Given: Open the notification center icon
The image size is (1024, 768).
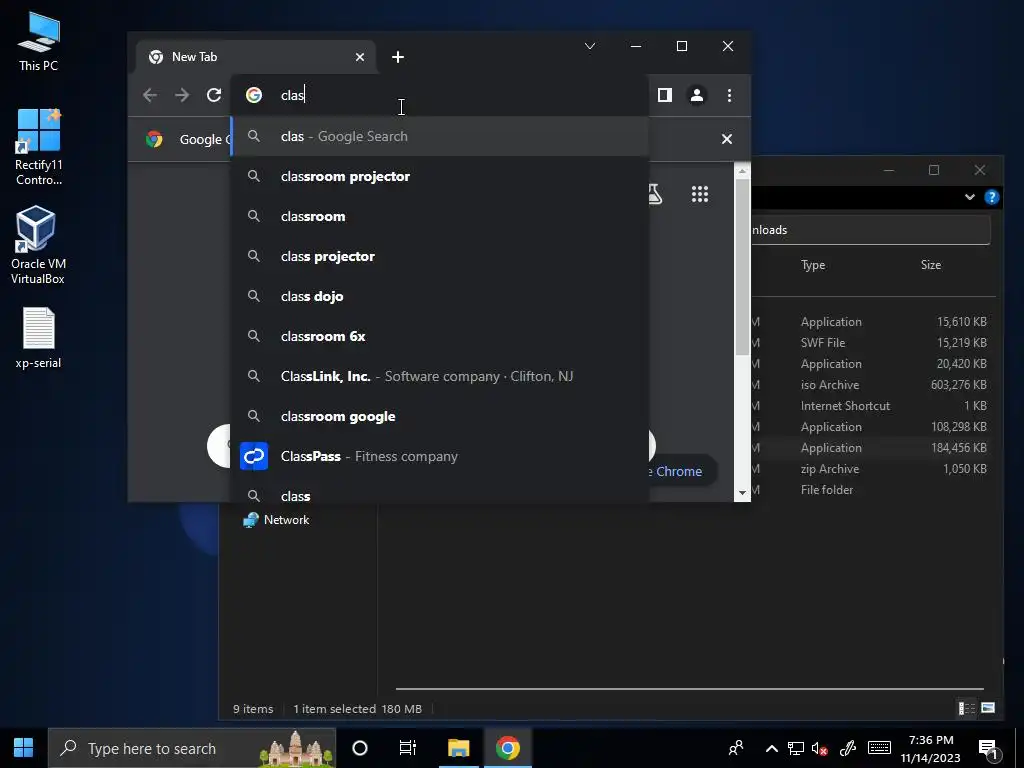Looking at the screenshot, I should [x=989, y=749].
